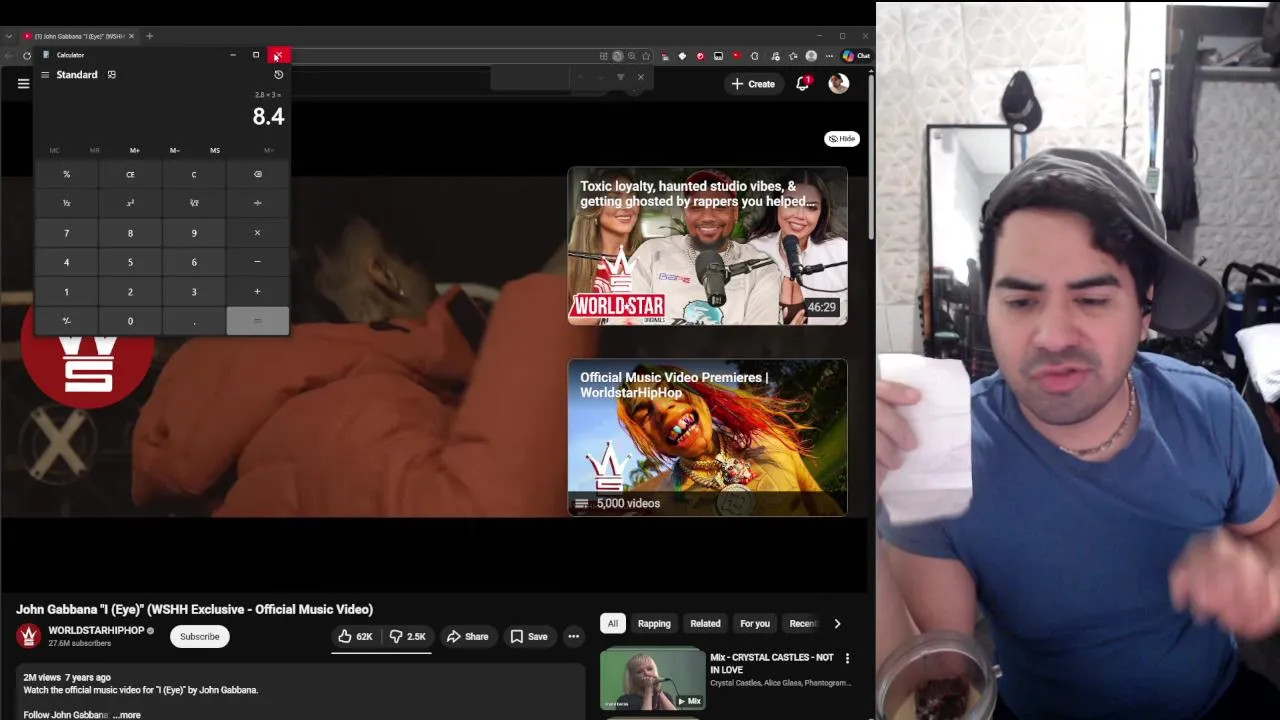This screenshot has height=720, width=1280.
Task: Close the find-in-page bar
Action: click(641, 77)
